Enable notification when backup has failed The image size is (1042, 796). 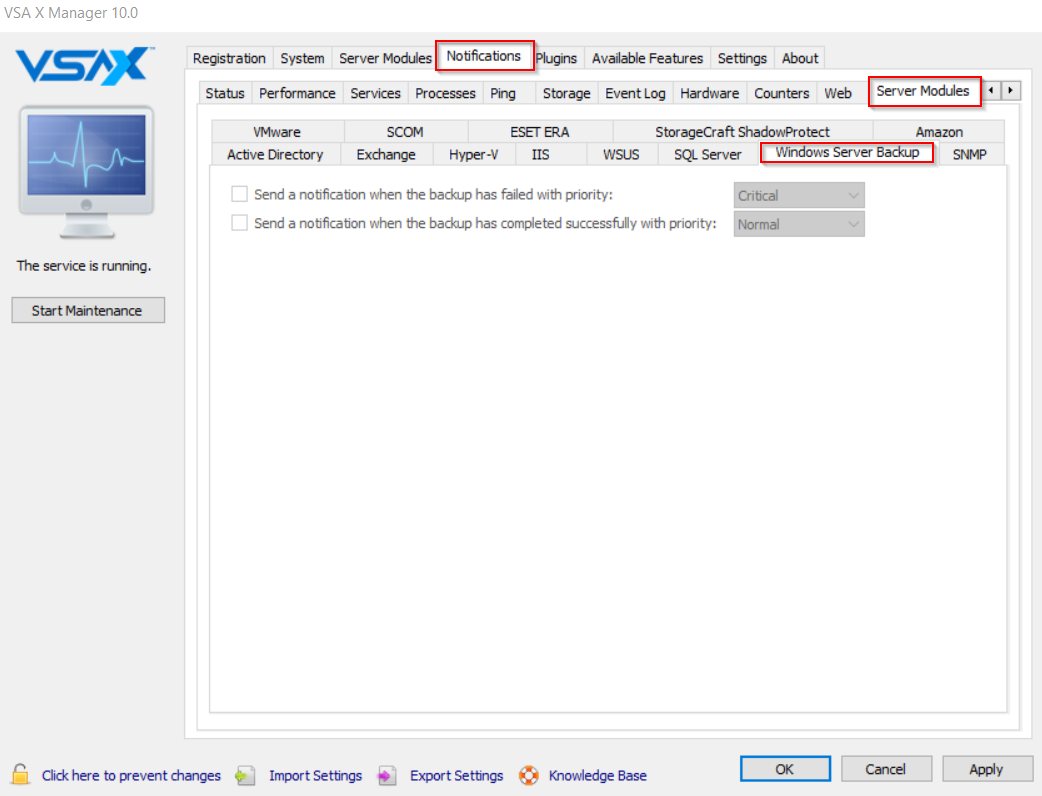(239, 194)
